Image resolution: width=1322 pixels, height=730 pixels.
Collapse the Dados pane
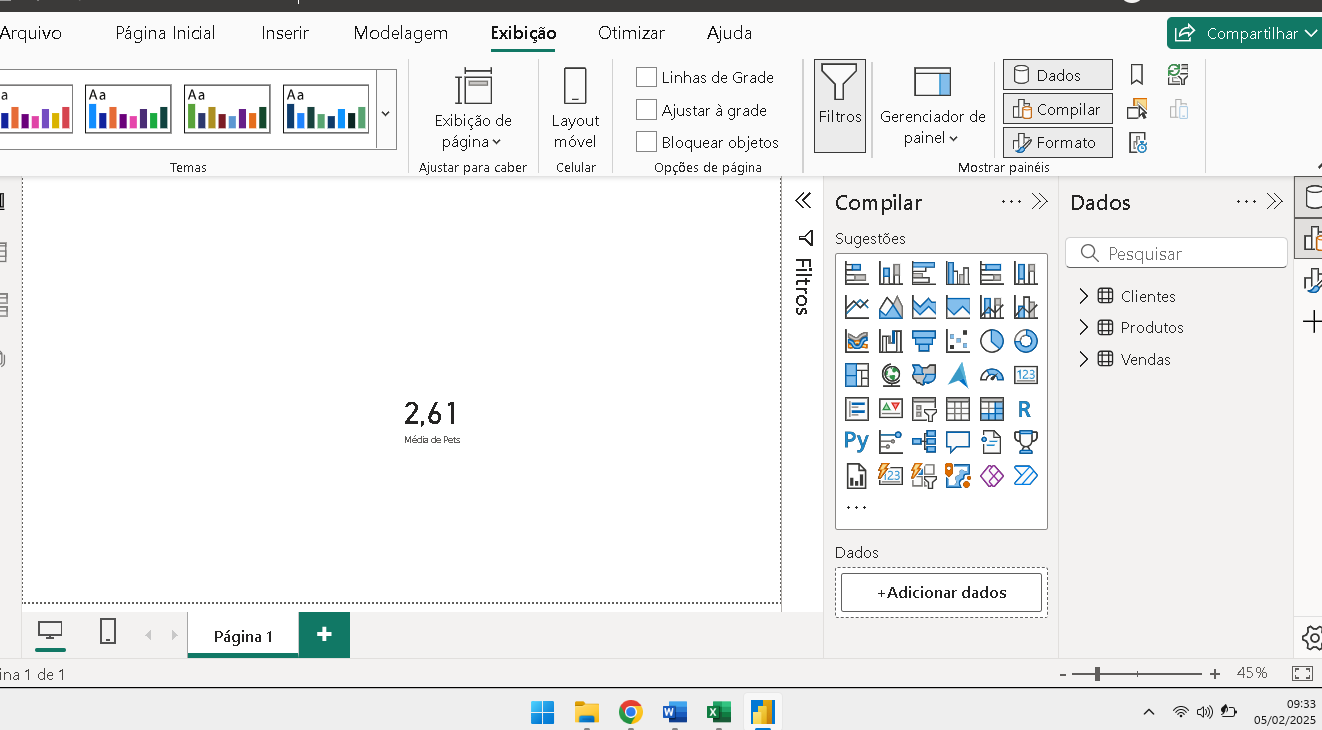[1274, 202]
